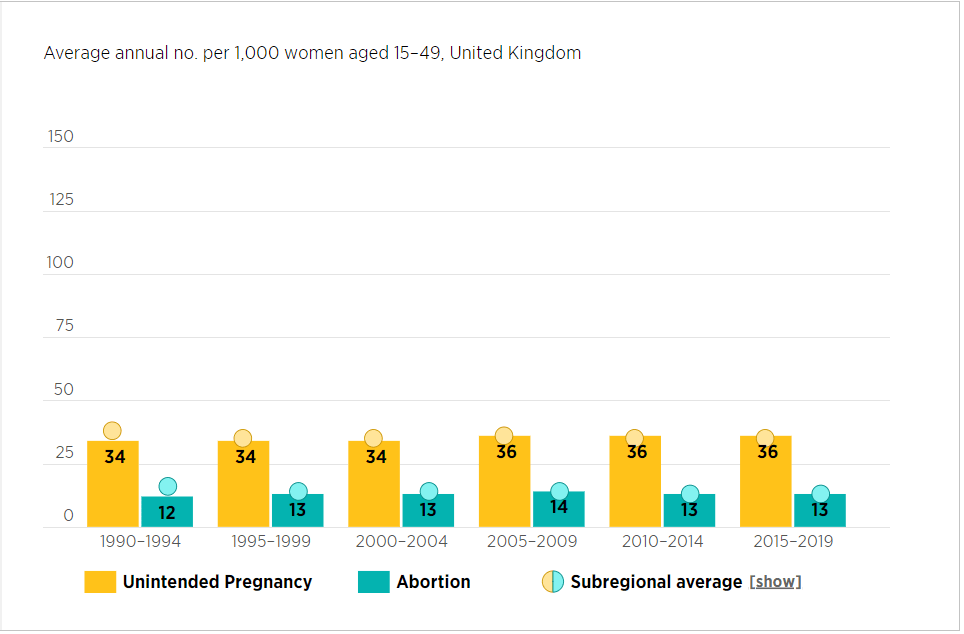Click the teal subregional marker above 2000–2004

429,491
